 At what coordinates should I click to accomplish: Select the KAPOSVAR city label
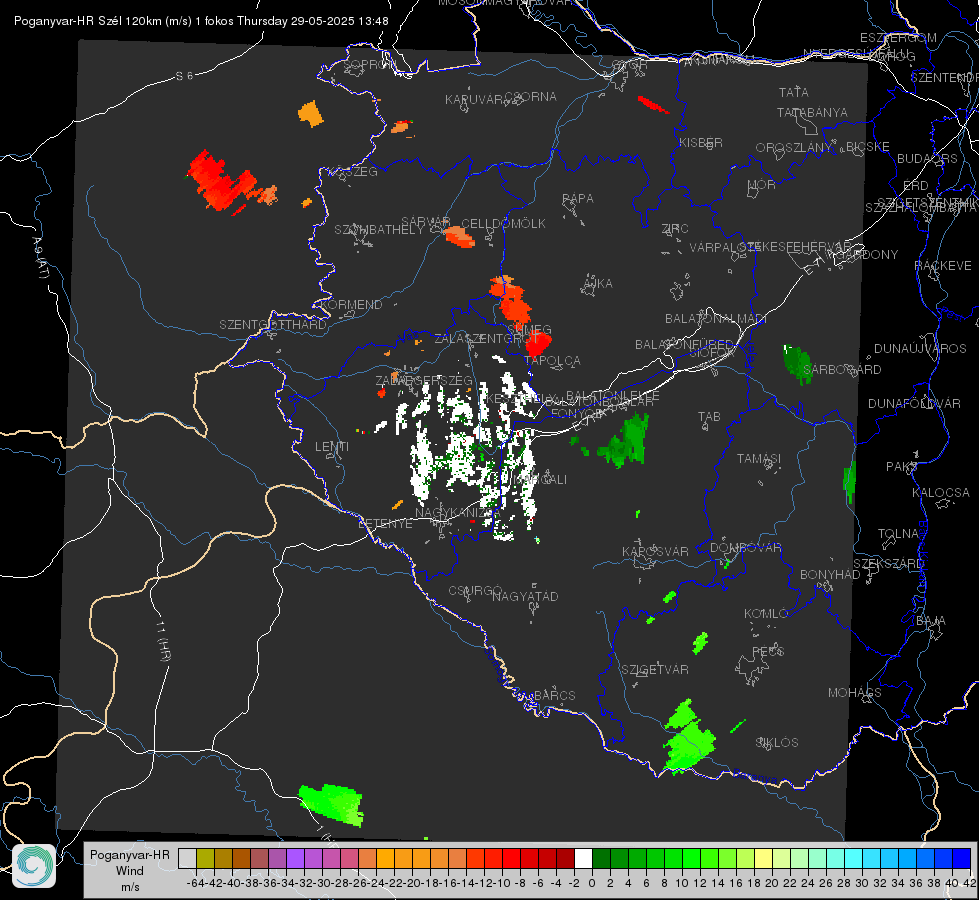click(655, 551)
